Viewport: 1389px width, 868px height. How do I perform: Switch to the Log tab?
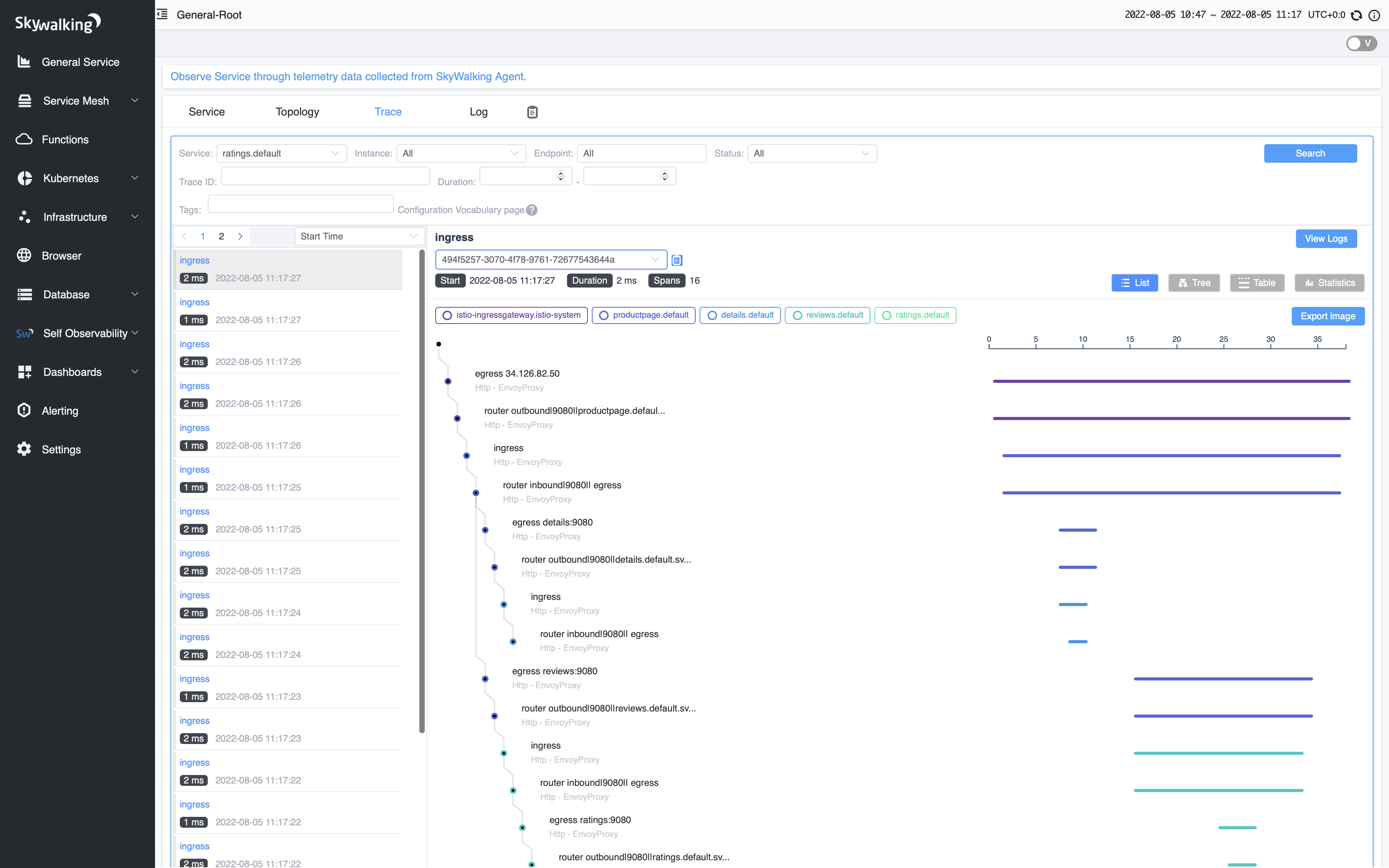pyautogui.click(x=478, y=112)
